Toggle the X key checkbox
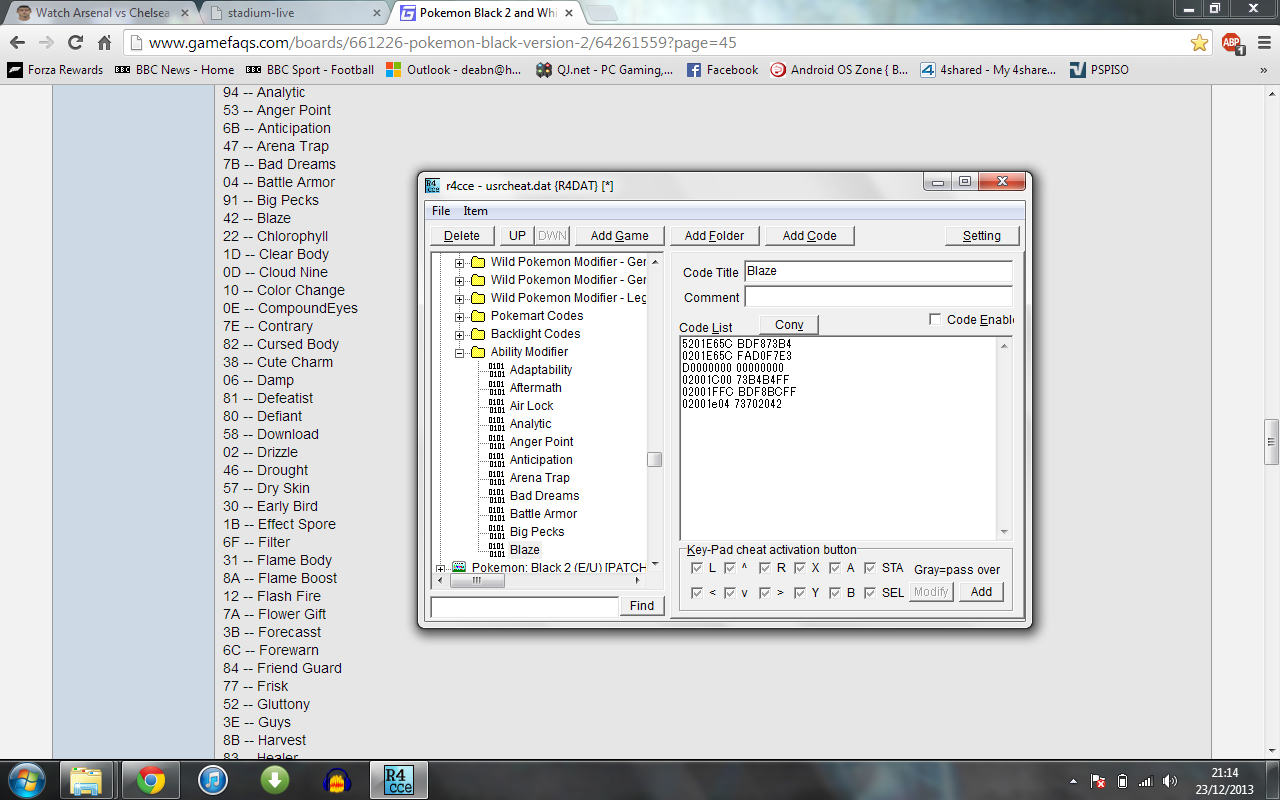Screen dimensions: 1280x800 (799, 568)
